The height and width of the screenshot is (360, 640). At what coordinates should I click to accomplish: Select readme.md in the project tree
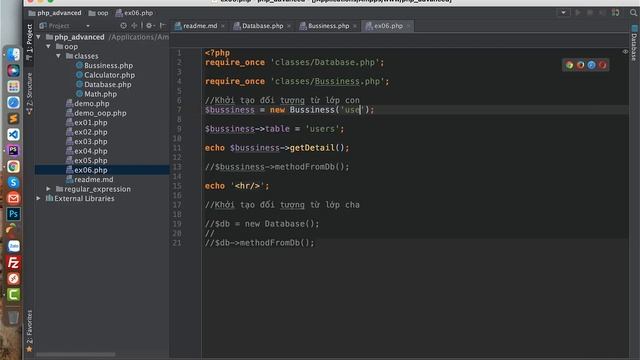[90, 180]
